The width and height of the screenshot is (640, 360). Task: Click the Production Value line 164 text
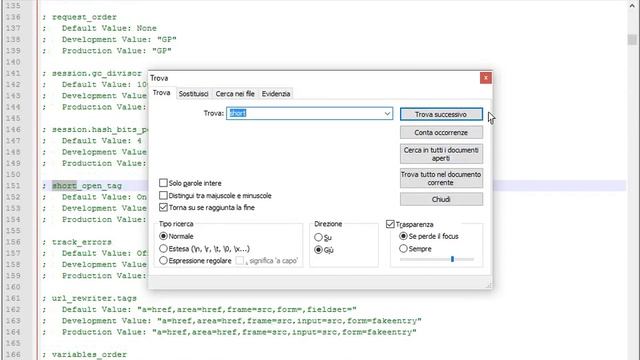239,332
